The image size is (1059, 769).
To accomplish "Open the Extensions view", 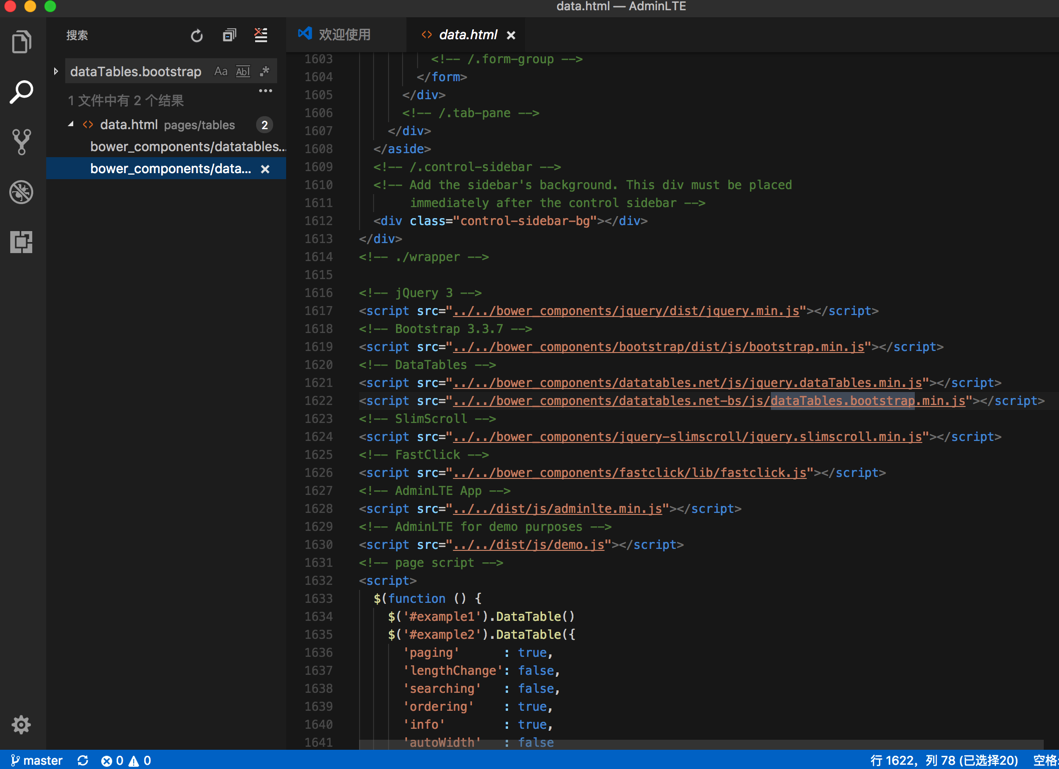I will pos(21,242).
